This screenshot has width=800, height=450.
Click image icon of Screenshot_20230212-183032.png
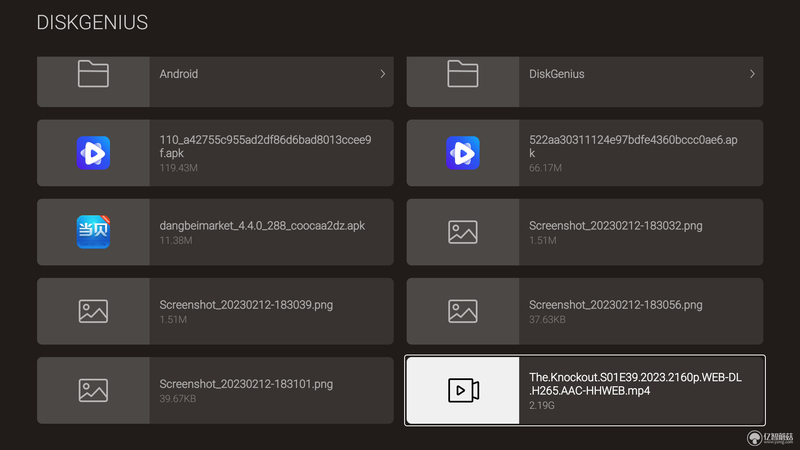(463, 232)
